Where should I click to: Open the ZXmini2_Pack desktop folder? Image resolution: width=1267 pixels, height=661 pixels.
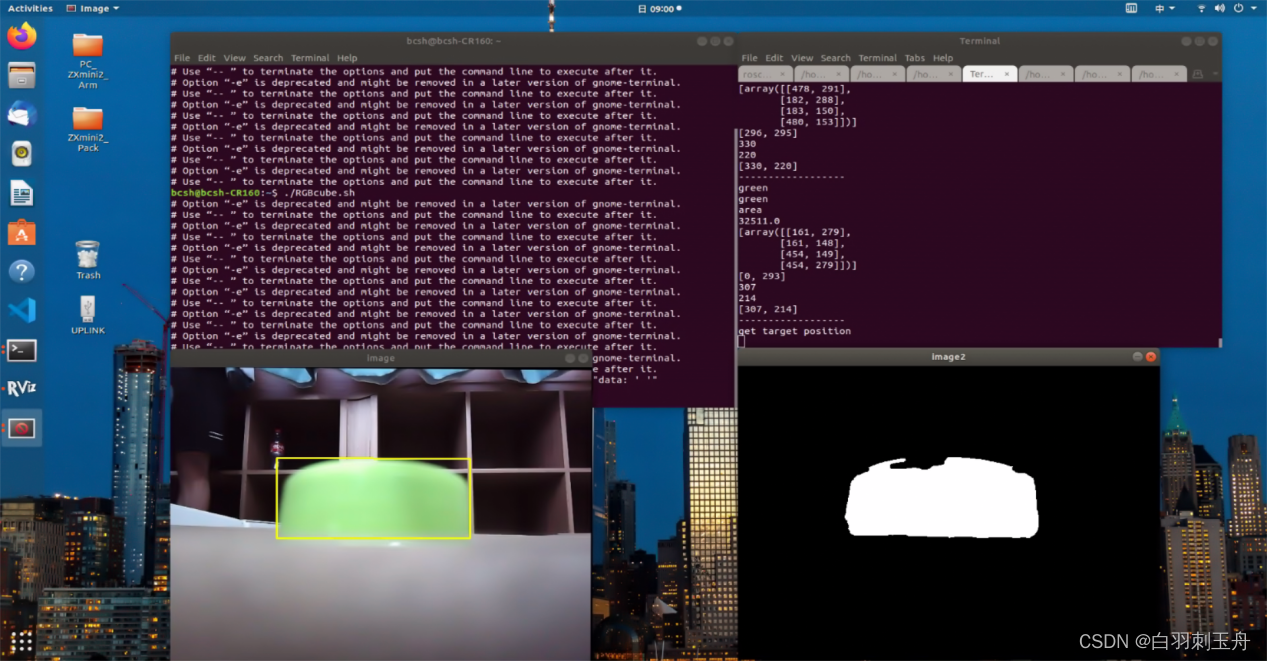click(x=88, y=127)
